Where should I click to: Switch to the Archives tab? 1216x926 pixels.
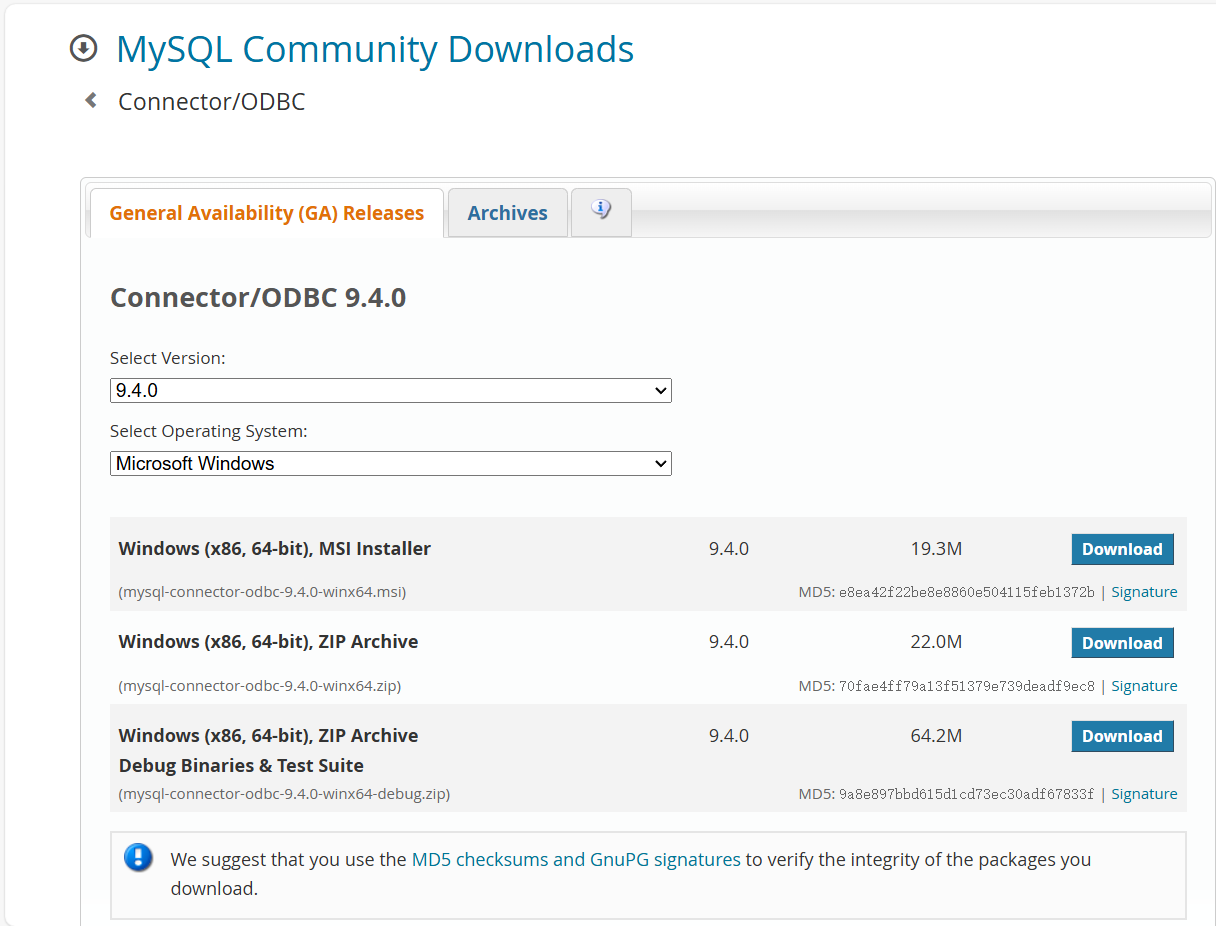pyautogui.click(x=507, y=212)
